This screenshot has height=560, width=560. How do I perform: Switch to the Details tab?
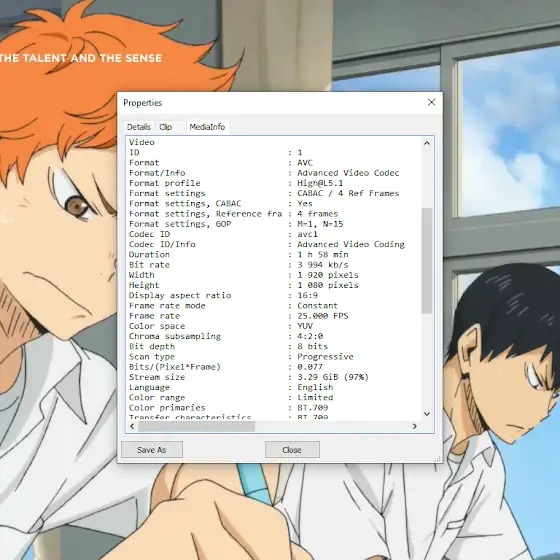(139, 127)
